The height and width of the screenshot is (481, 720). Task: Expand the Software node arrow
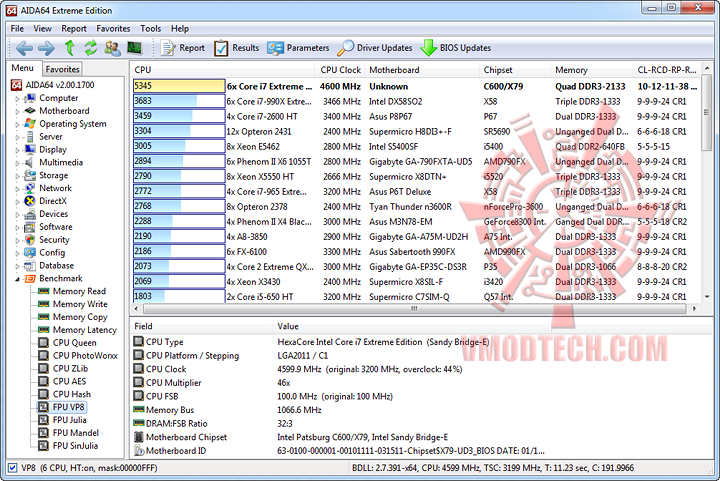coord(17,227)
